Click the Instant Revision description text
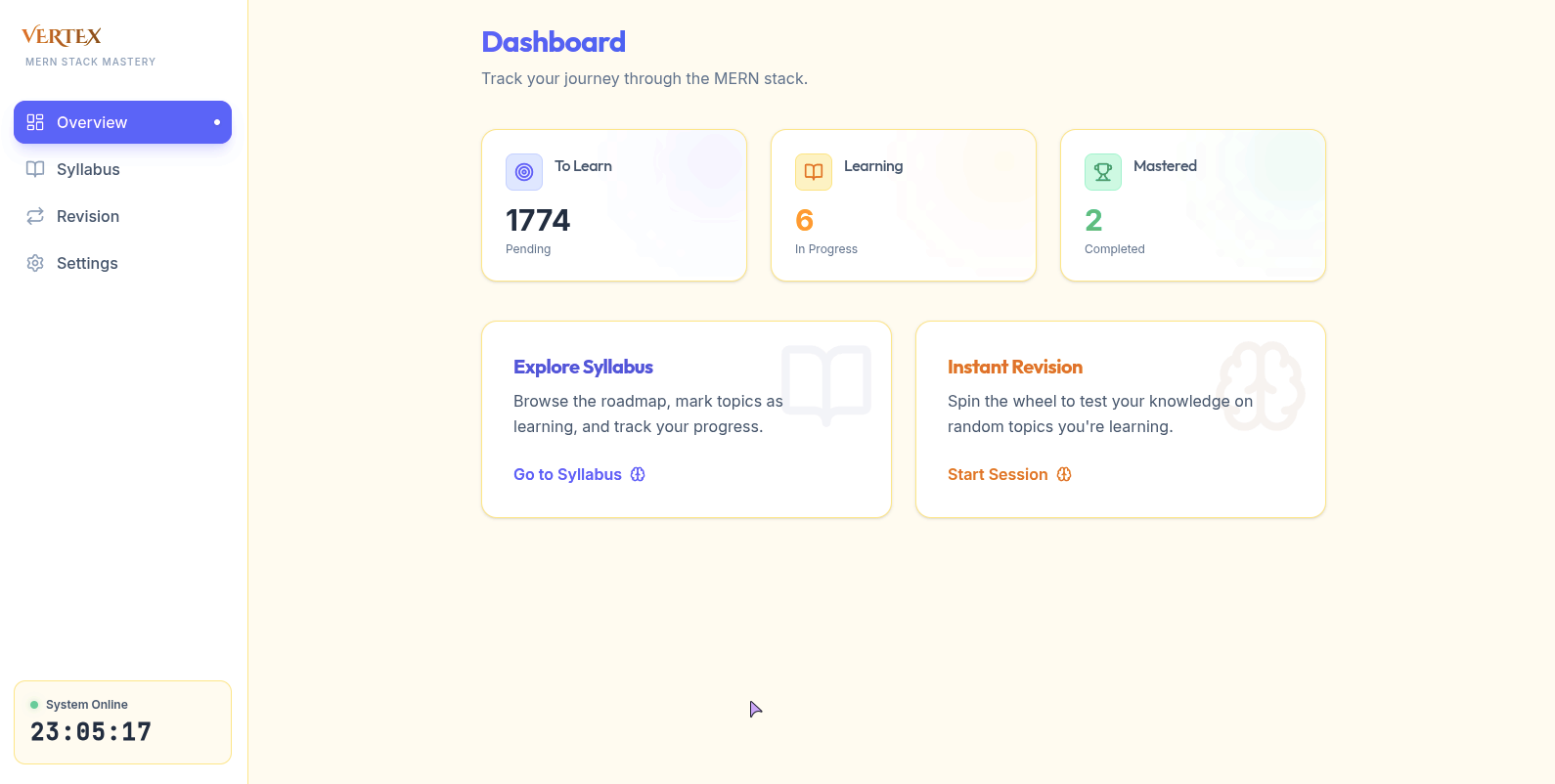 click(x=1100, y=414)
